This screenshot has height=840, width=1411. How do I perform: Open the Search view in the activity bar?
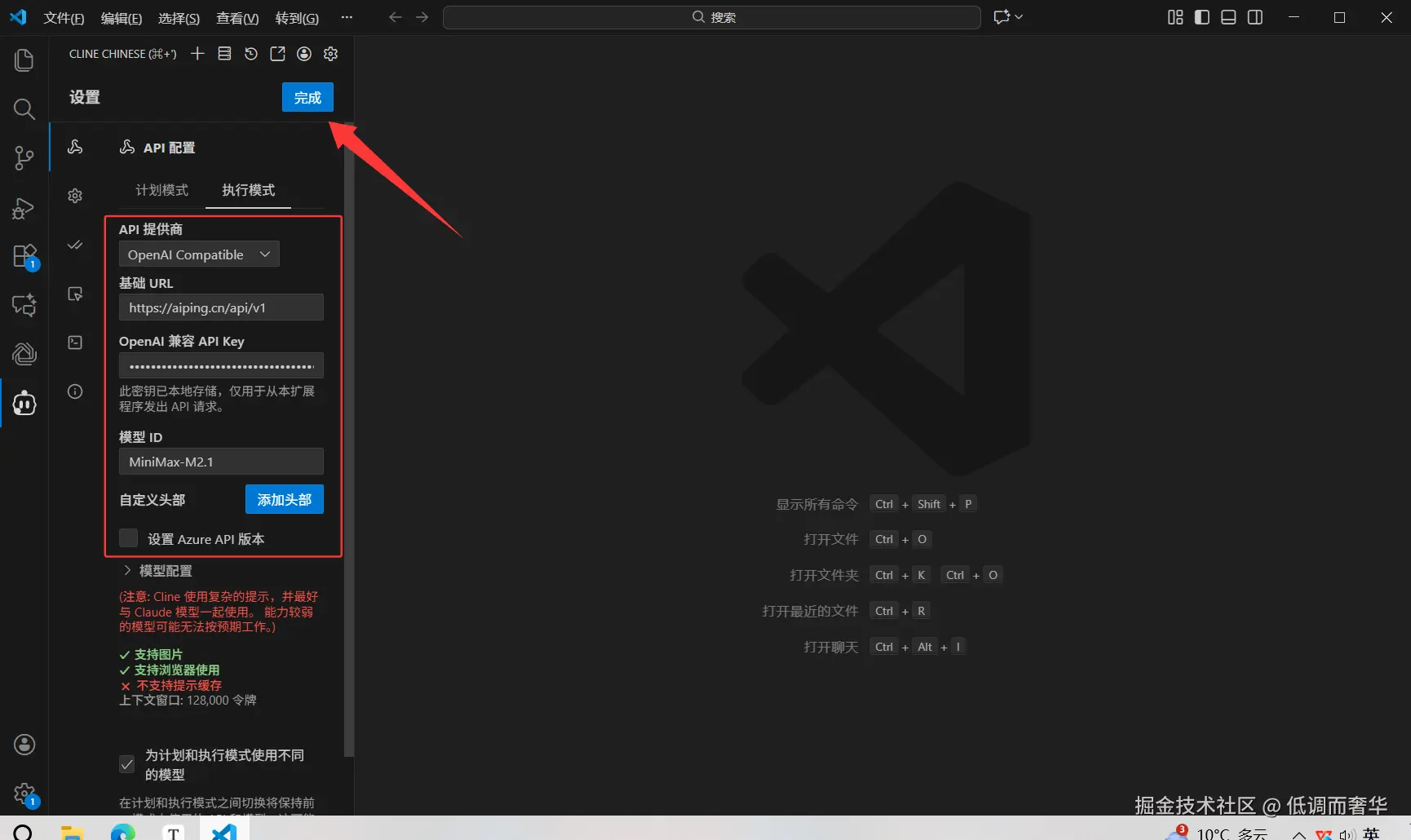click(24, 109)
